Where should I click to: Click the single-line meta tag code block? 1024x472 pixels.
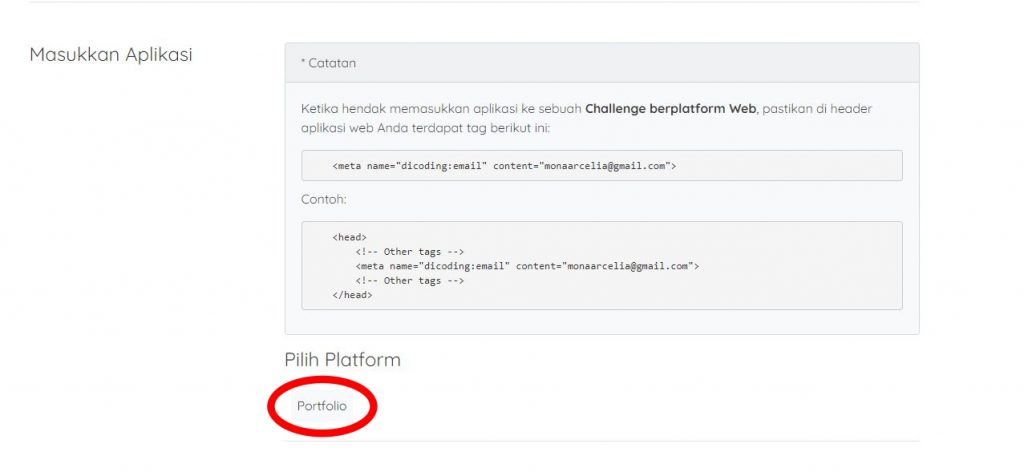[601, 166]
